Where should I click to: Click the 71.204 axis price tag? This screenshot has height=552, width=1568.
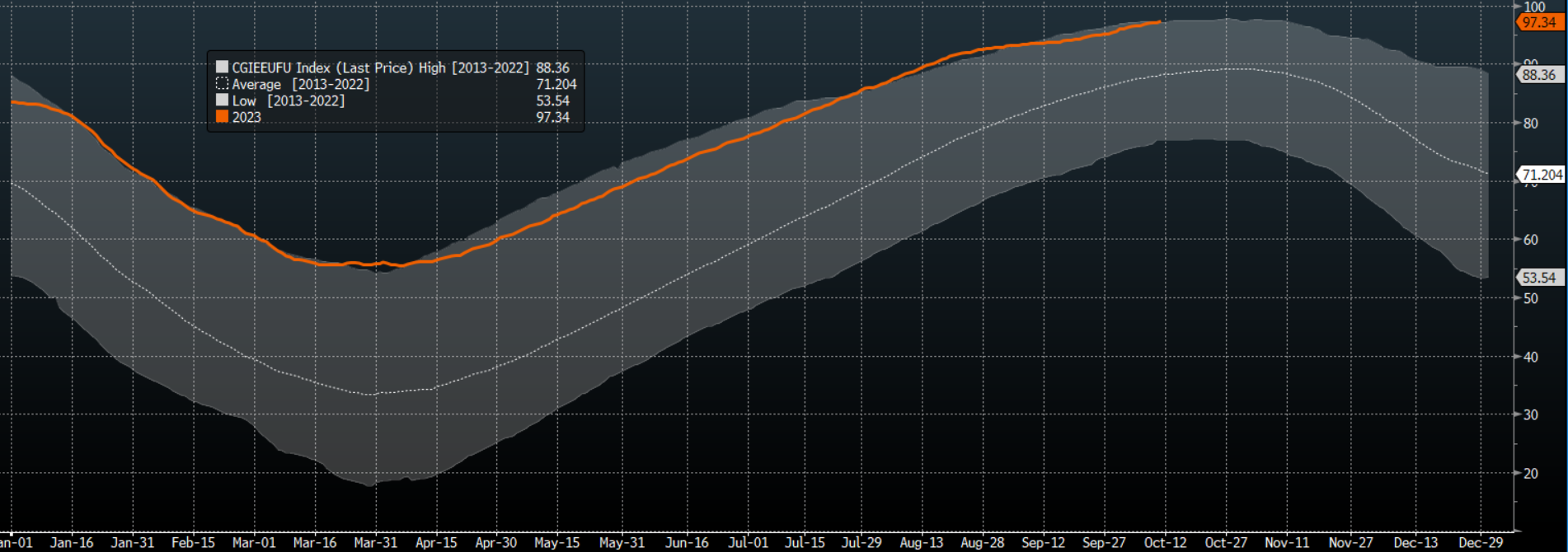point(1541,175)
